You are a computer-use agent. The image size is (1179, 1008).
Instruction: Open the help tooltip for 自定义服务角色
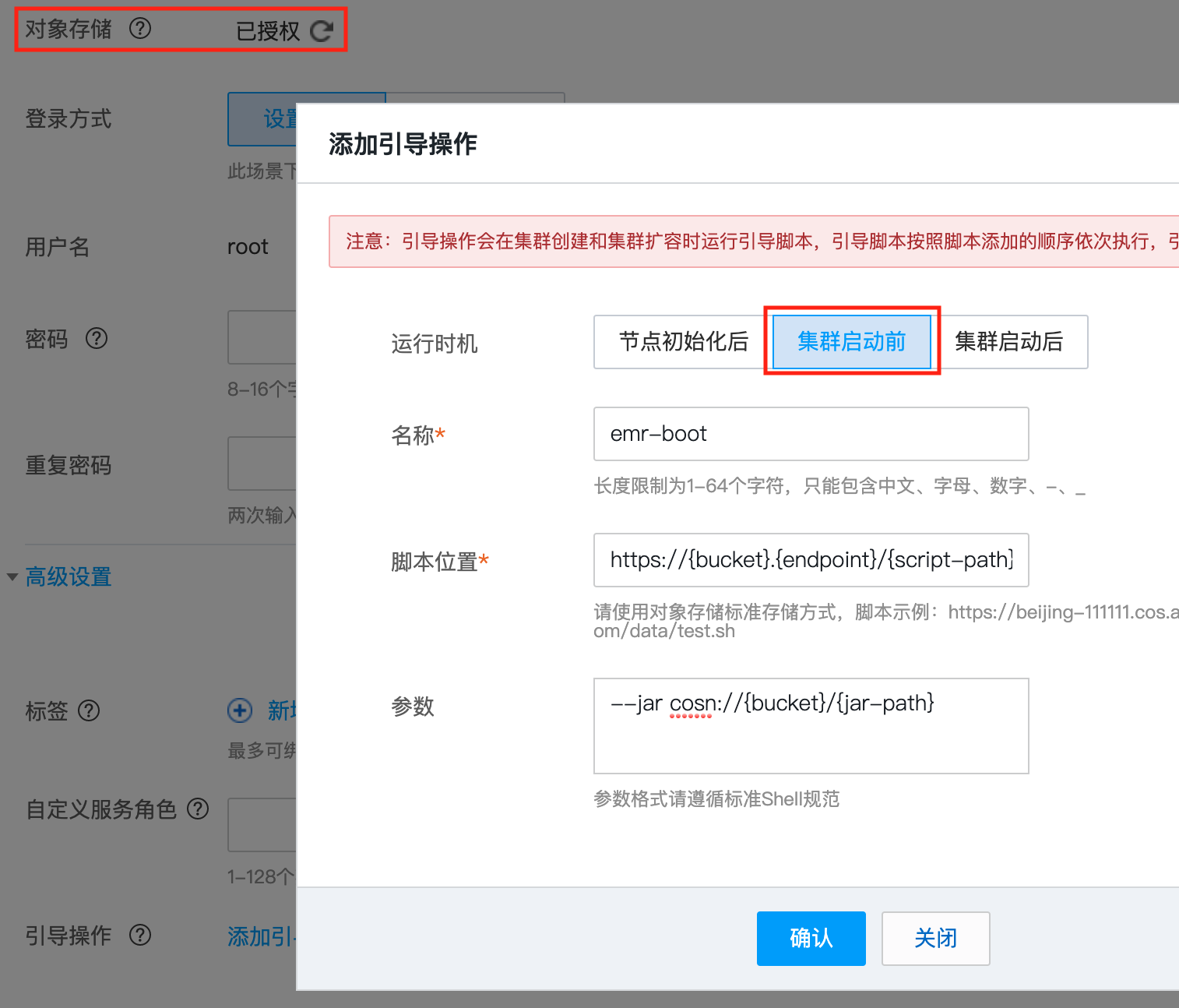click(x=198, y=809)
